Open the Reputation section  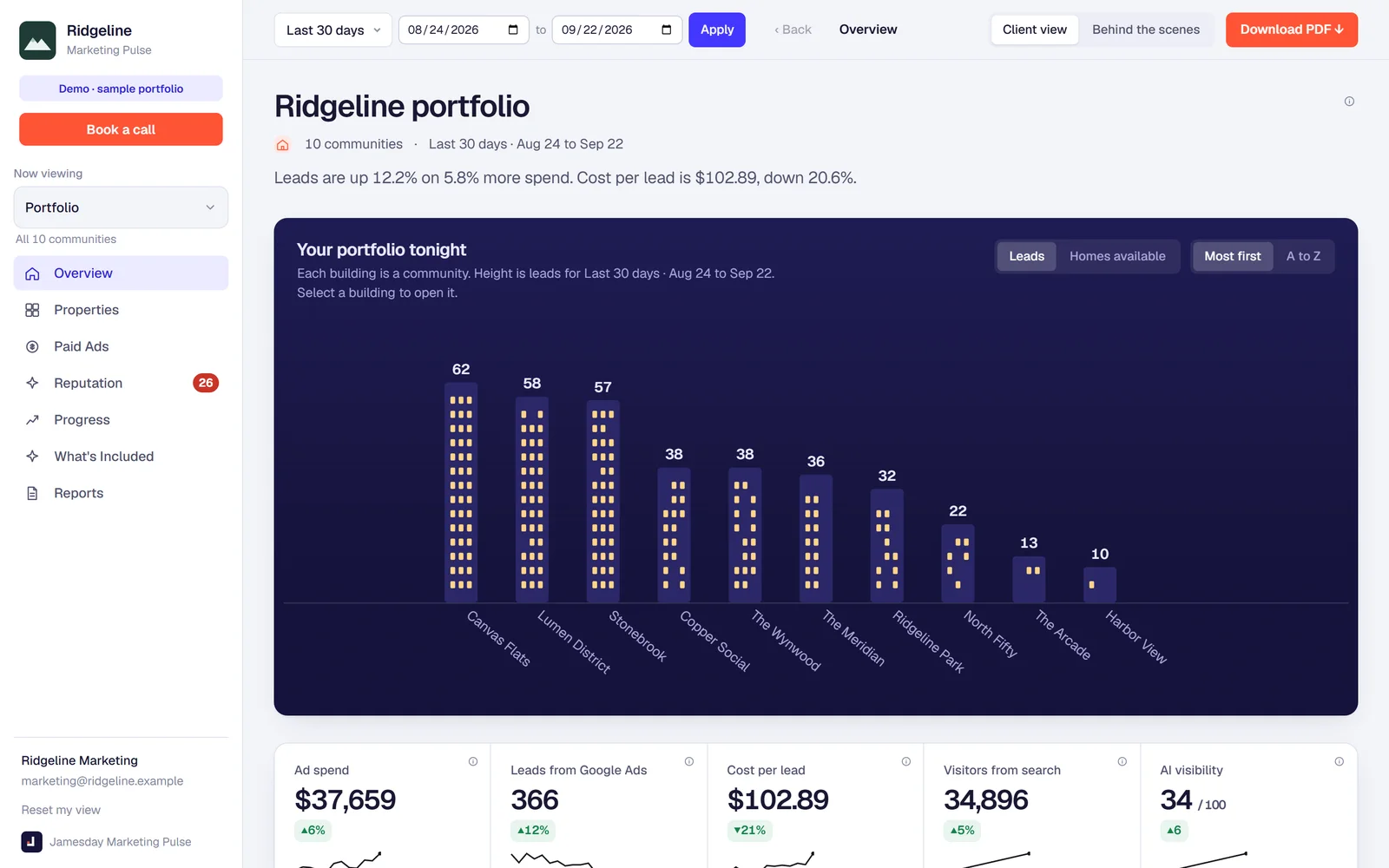pos(121,383)
